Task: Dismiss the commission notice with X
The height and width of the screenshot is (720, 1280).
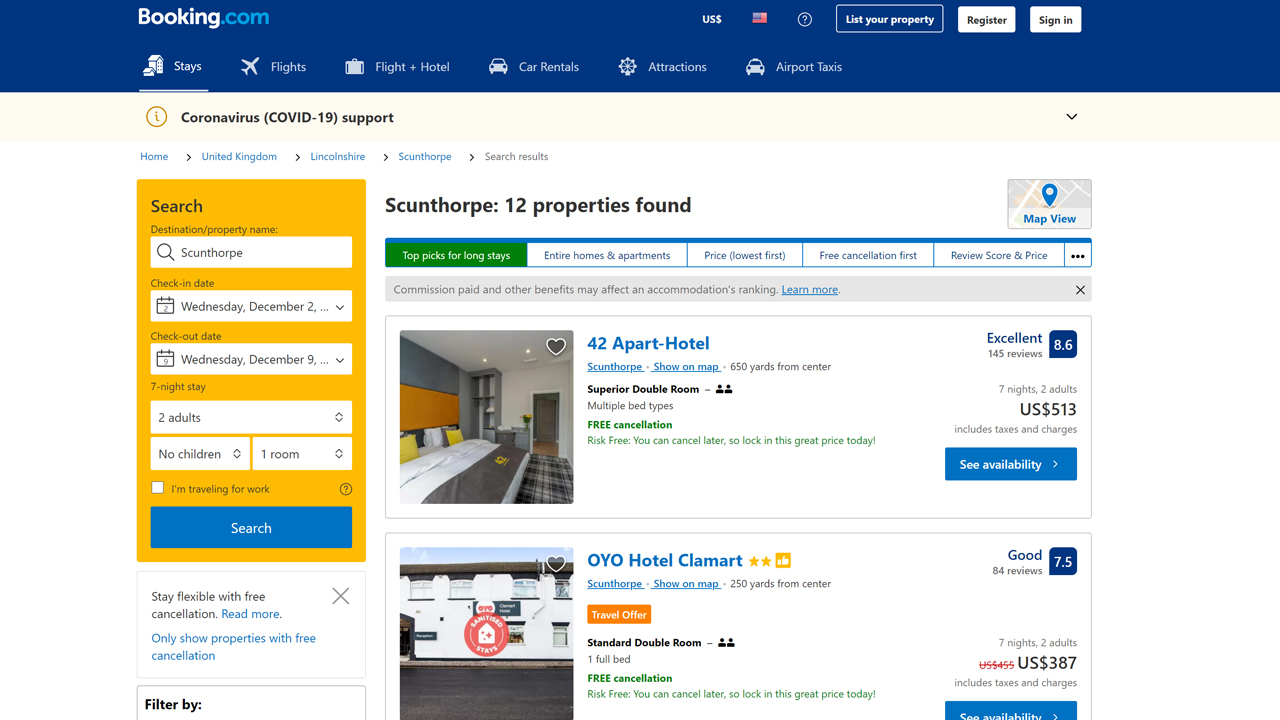Action: (1080, 290)
